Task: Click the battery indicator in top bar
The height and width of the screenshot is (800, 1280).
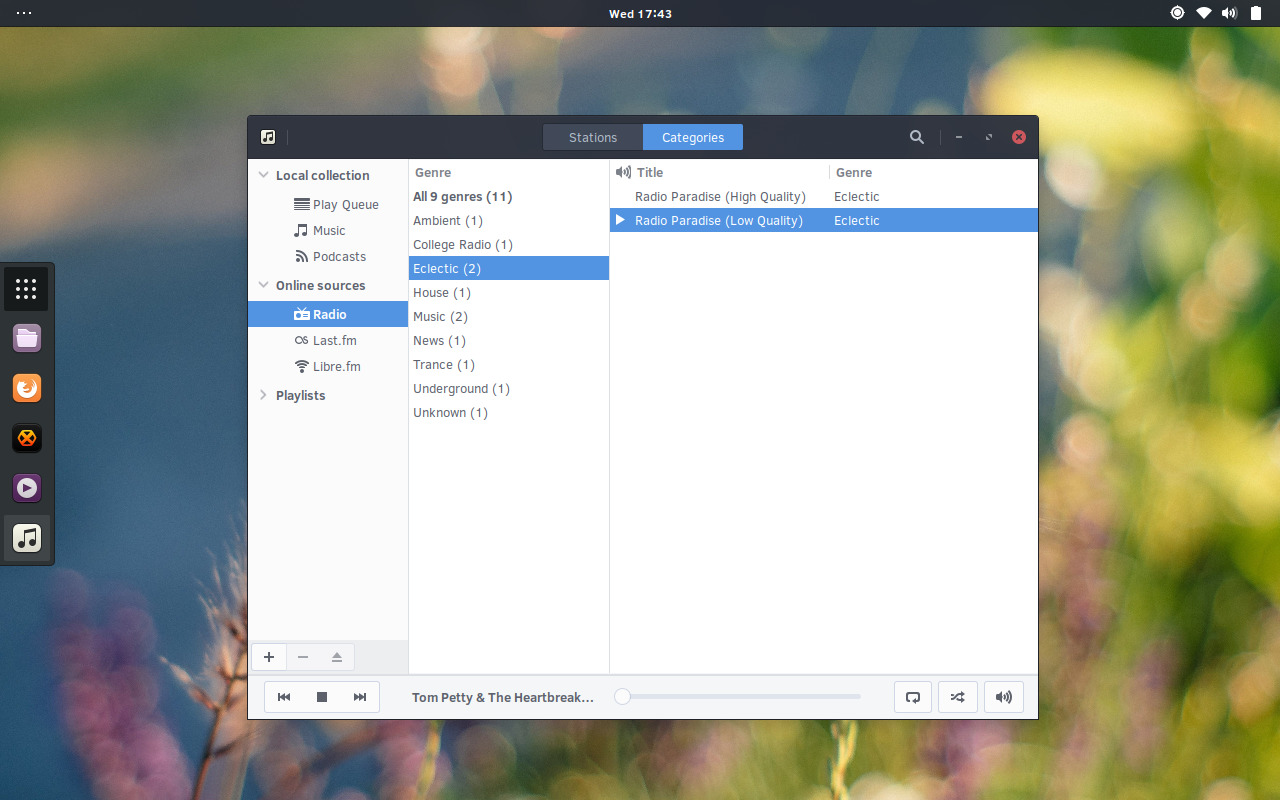Action: pos(1256,13)
